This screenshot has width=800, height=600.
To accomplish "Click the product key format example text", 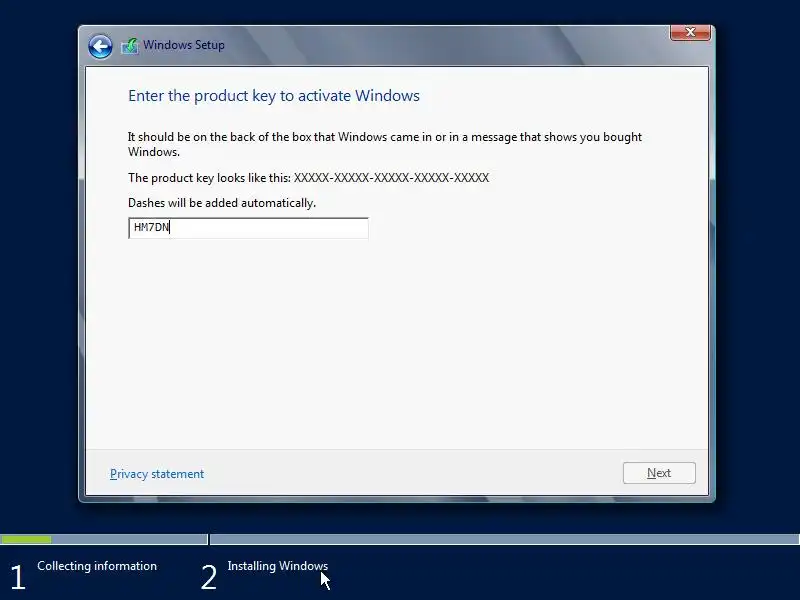I will pyautogui.click(x=391, y=178).
